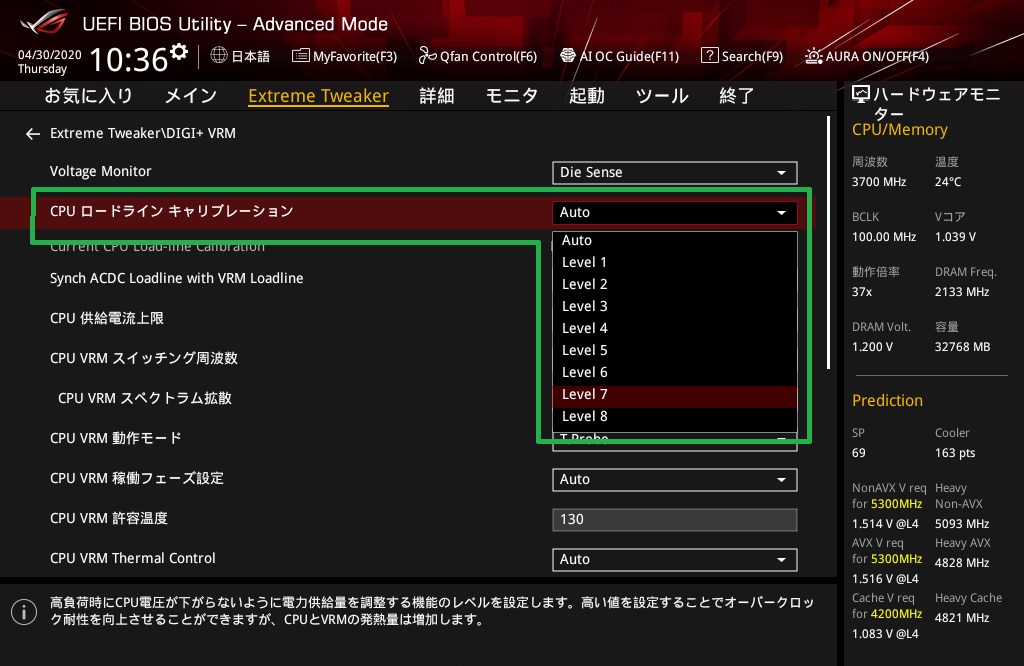
Task: Click 32768 MB capacity value
Action: (x=962, y=347)
